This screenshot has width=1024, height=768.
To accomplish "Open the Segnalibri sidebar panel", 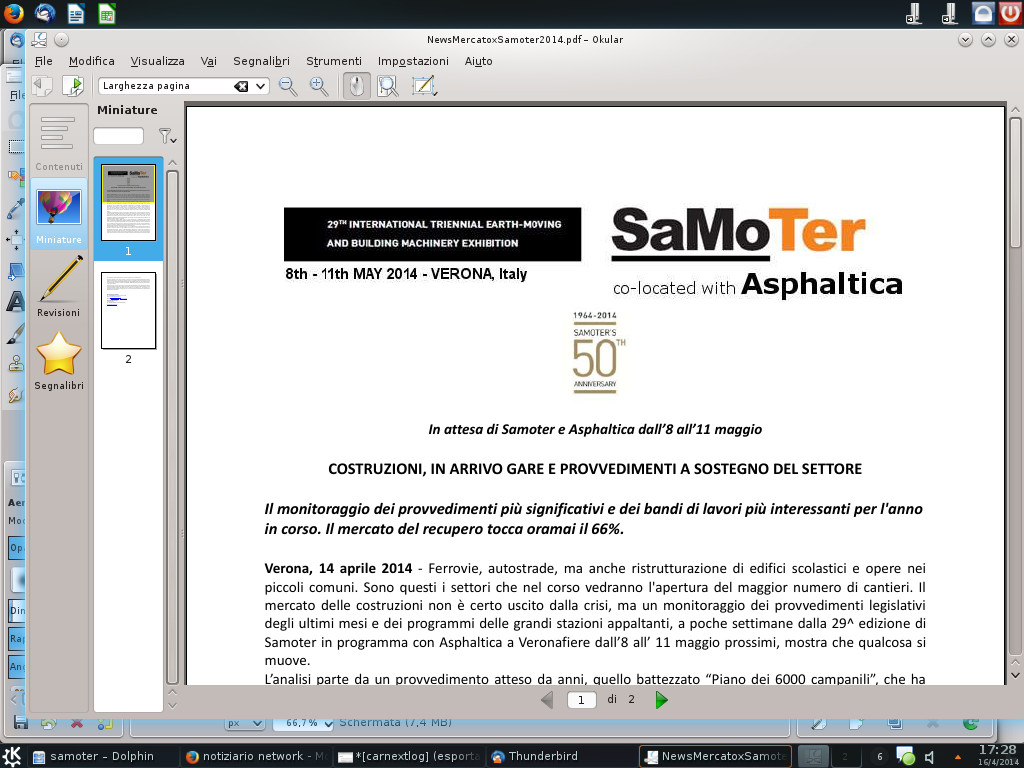I will (59, 361).
